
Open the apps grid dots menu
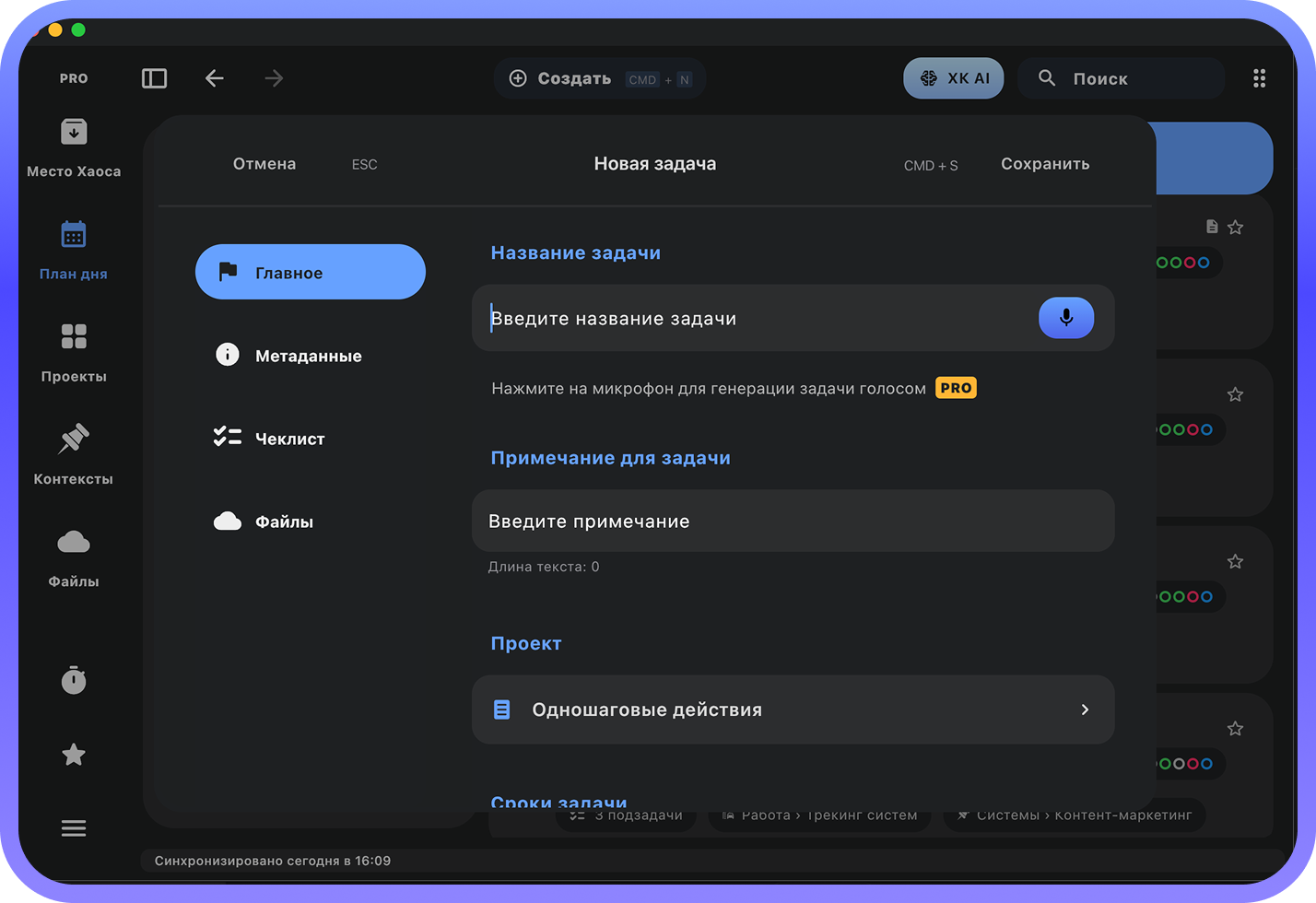click(x=1259, y=78)
